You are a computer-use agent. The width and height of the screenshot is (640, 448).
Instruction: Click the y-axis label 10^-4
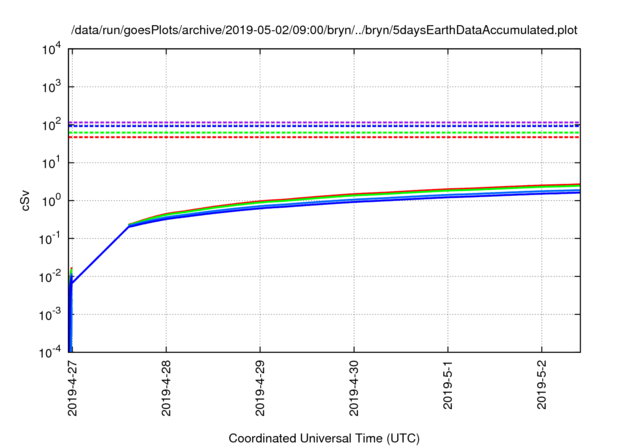pos(50,352)
